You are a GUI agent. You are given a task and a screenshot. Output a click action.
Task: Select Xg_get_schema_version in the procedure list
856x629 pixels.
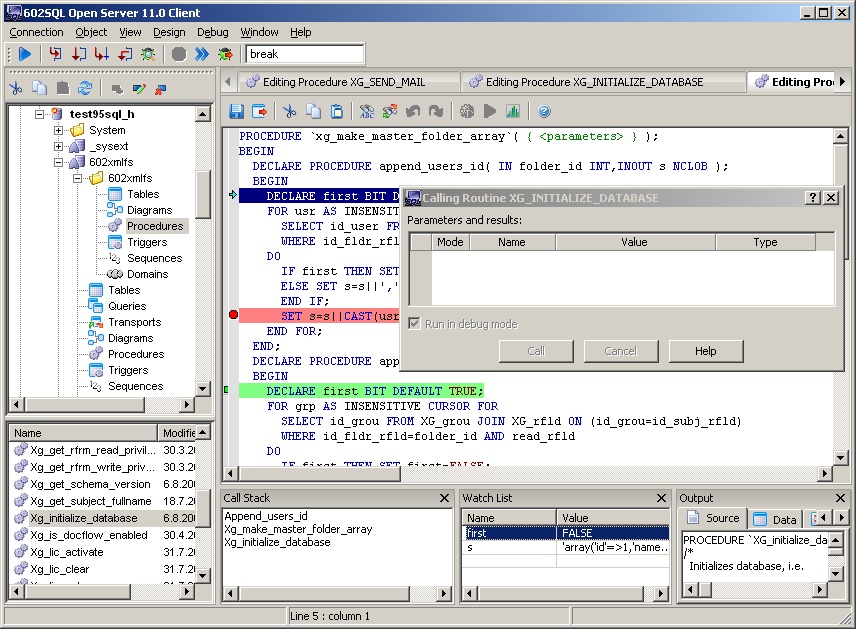point(90,484)
